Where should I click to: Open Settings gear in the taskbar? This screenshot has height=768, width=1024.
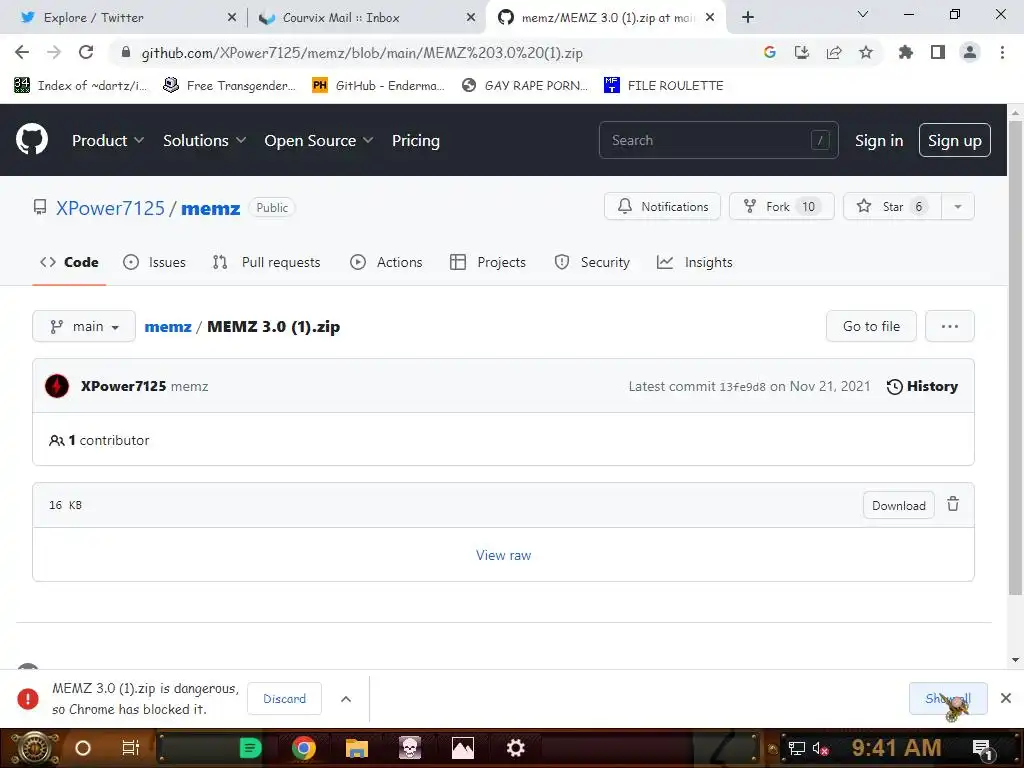(515, 748)
